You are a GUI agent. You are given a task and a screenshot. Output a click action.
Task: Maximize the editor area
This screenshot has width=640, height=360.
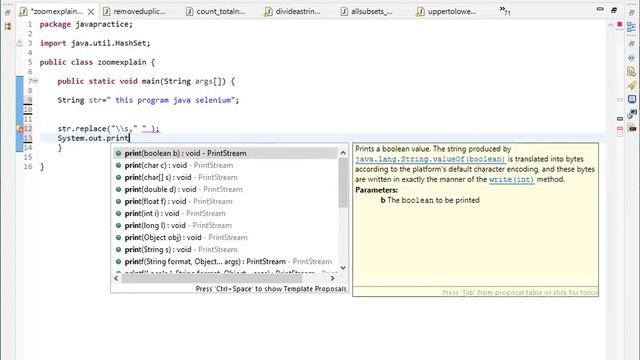(613, 10)
